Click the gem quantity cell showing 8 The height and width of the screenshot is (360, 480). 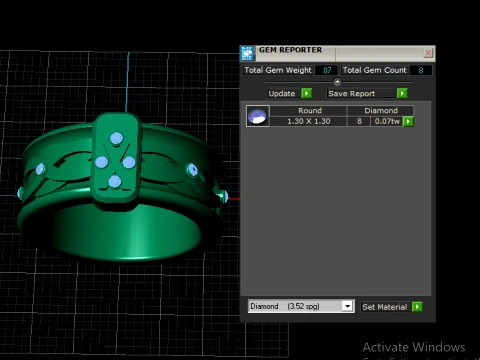click(359, 121)
